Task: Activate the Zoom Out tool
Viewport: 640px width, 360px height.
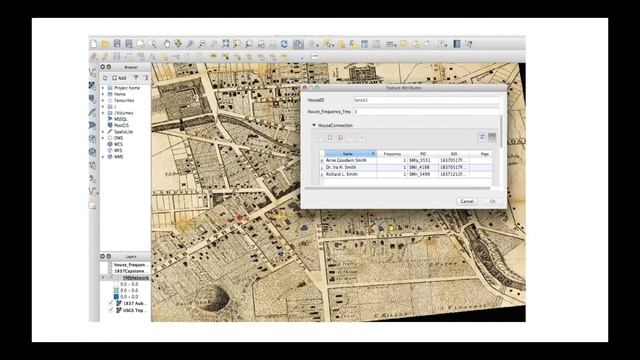Action: click(202, 44)
